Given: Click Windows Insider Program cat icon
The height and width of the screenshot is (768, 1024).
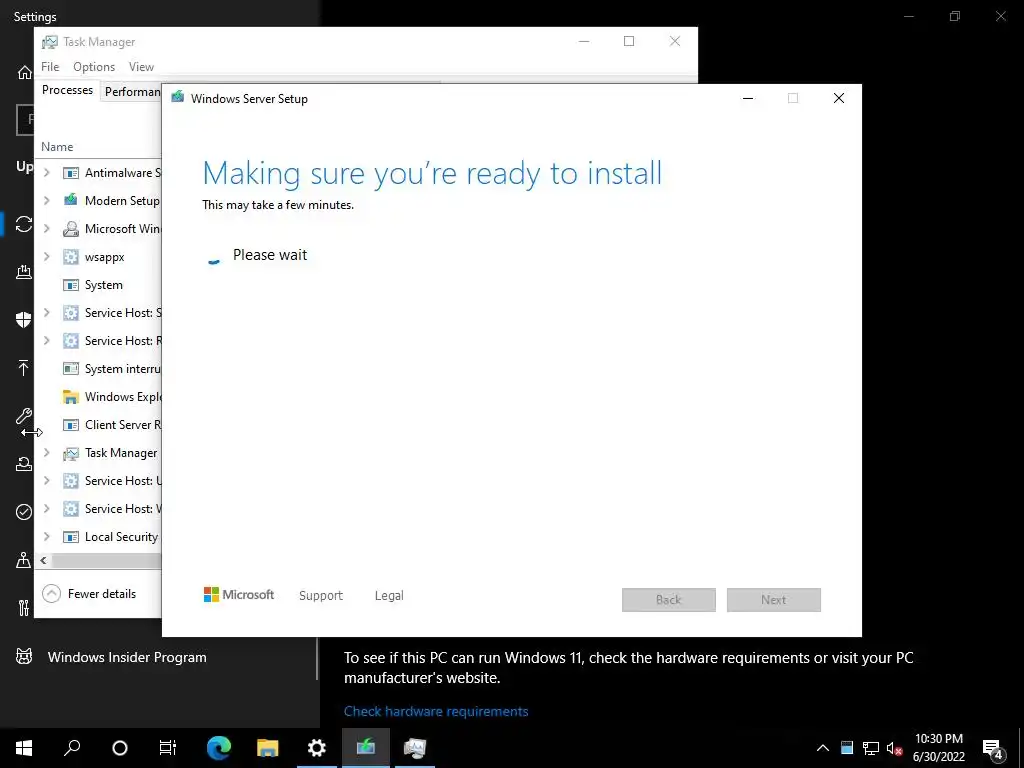Looking at the screenshot, I should tap(24, 656).
